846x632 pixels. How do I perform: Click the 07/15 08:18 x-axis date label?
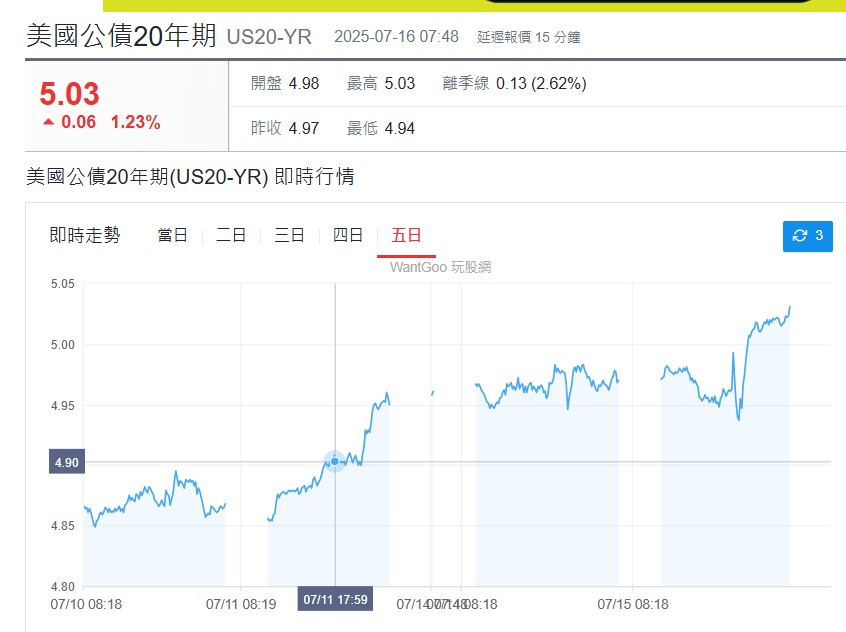click(632, 604)
